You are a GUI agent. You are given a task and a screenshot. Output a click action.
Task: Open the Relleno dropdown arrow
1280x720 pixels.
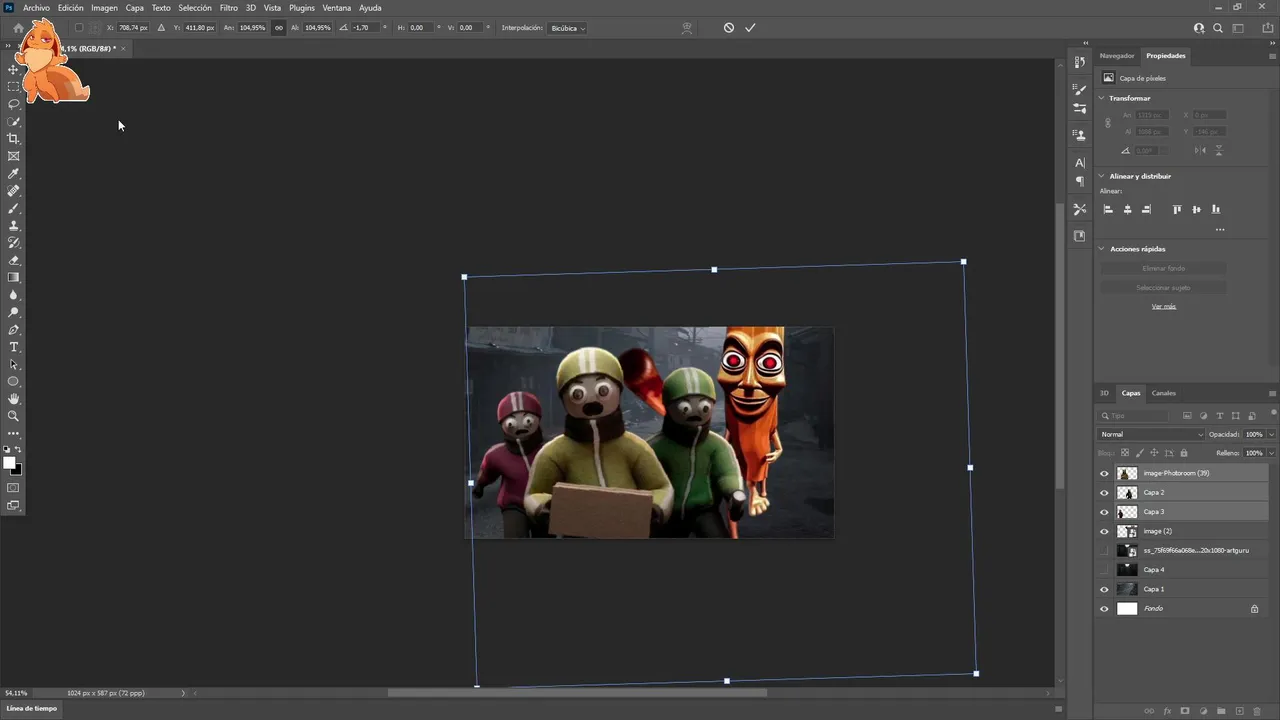(1271, 453)
